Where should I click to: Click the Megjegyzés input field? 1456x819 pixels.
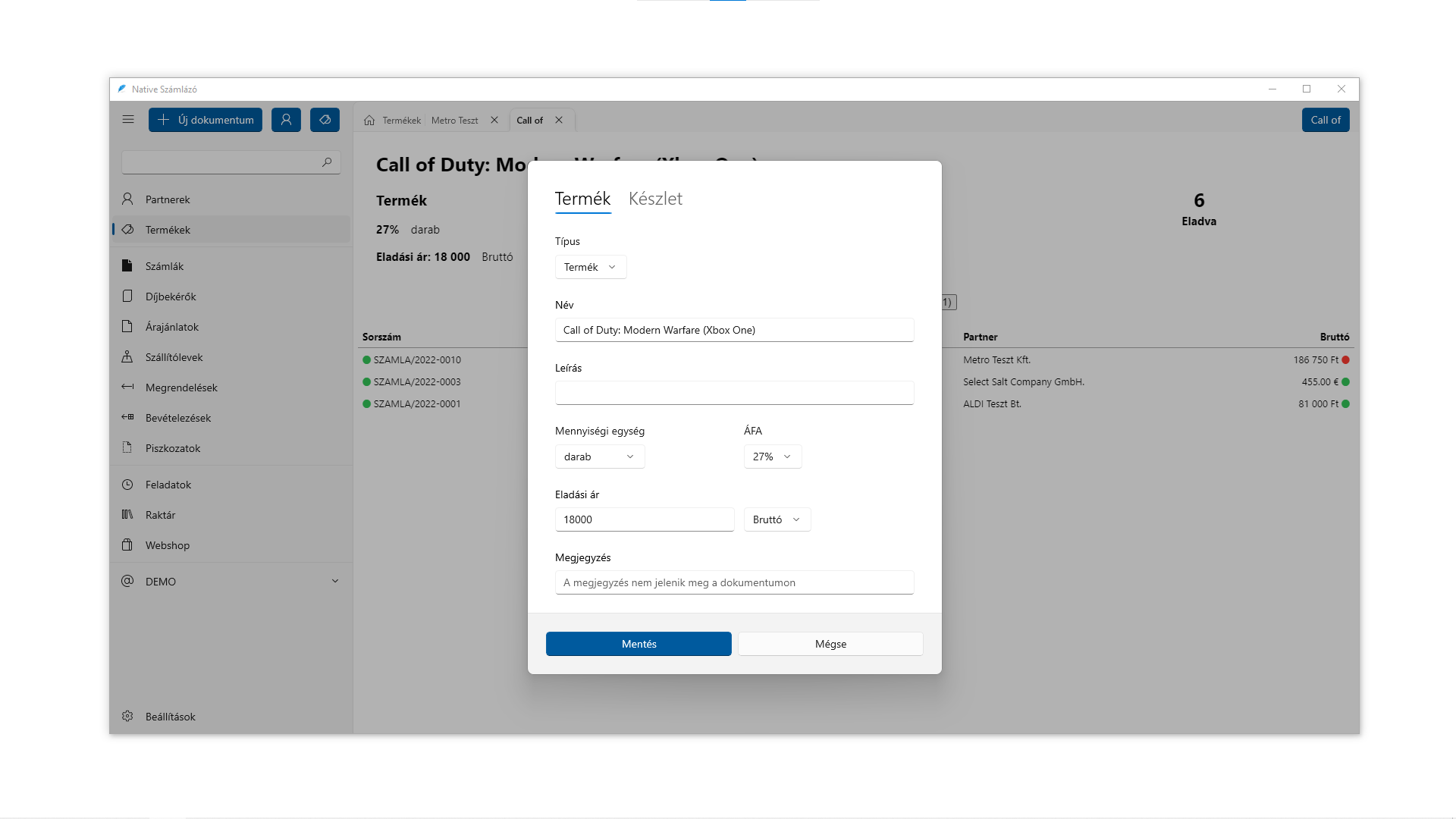click(x=734, y=582)
